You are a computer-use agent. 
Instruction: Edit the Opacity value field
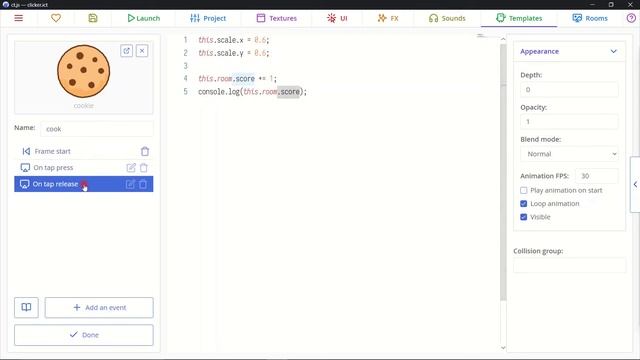(569, 122)
